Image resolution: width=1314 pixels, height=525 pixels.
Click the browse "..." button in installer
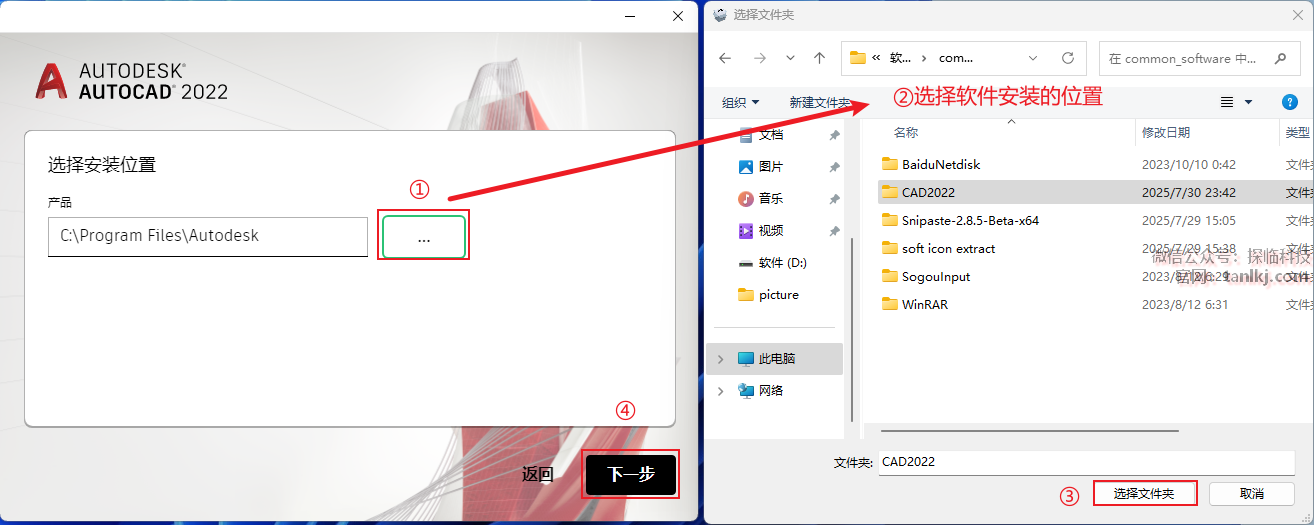point(423,237)
